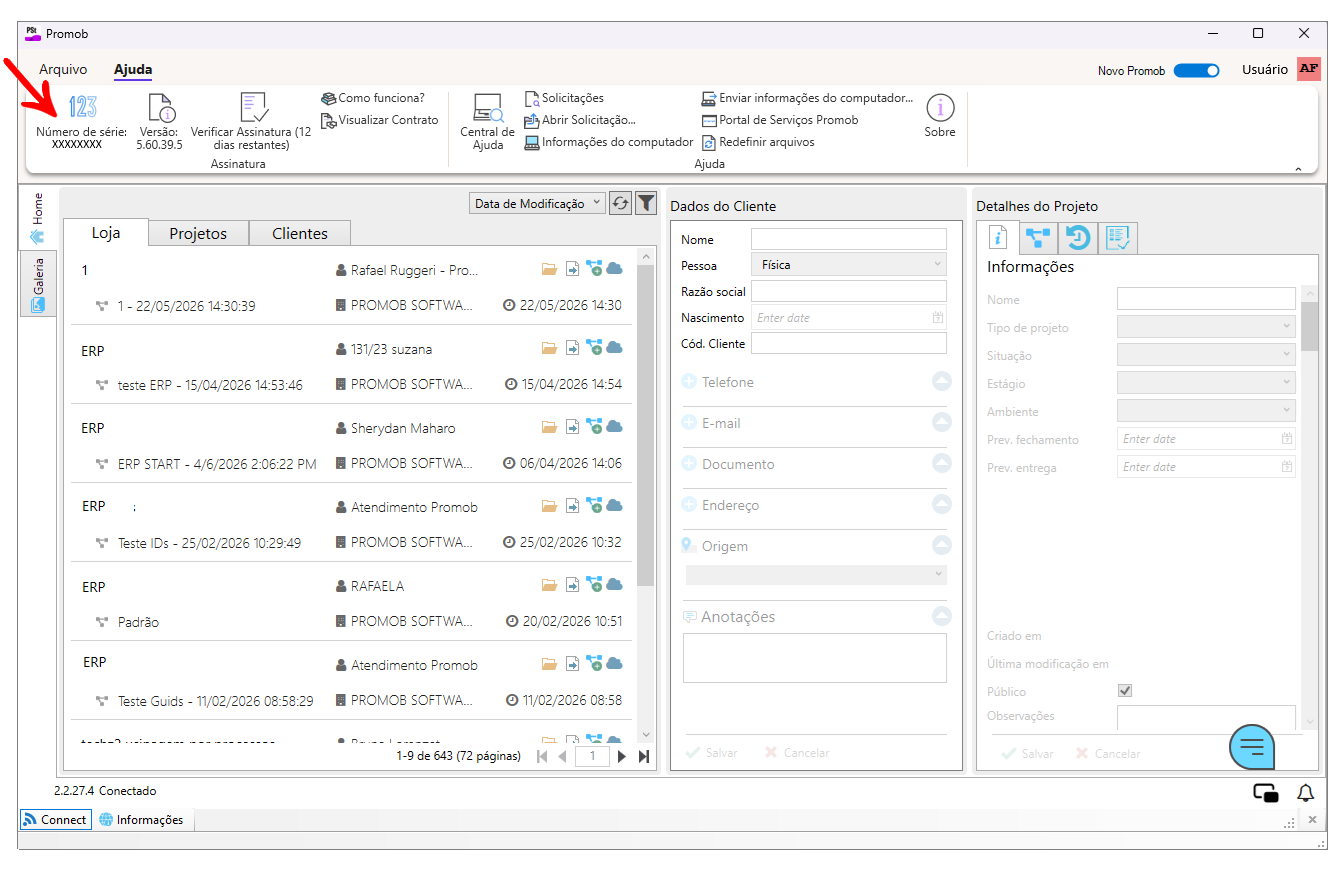This screenshot has height=881, width=1336.
Task: Switch to the Projetos tab
Action: tap(198, 233)
